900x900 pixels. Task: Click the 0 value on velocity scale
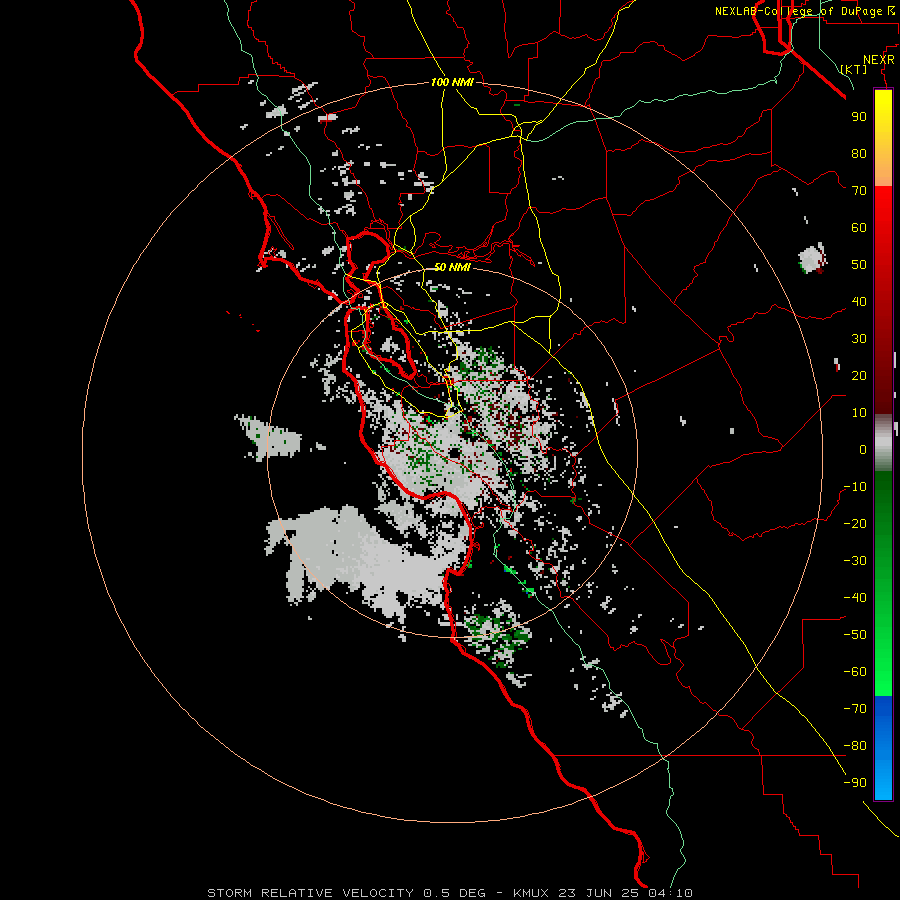coord(863,449)
